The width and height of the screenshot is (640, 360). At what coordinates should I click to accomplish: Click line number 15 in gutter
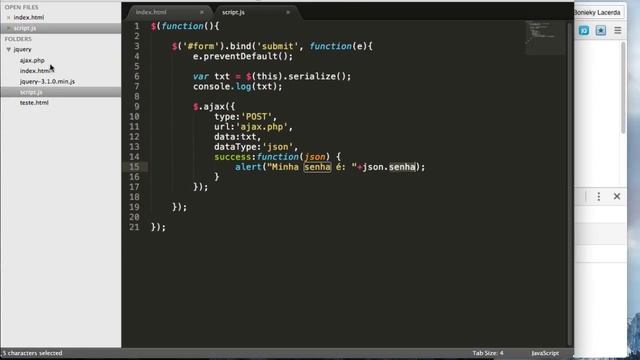pyautogui.click(x=134, y=167)
